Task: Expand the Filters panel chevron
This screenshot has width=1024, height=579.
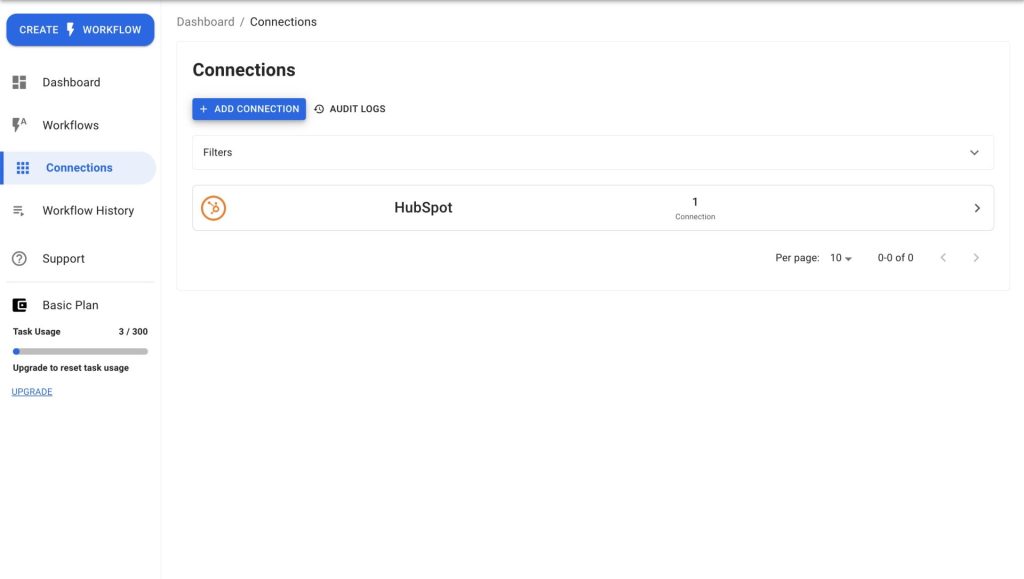Action: (974, 153)
